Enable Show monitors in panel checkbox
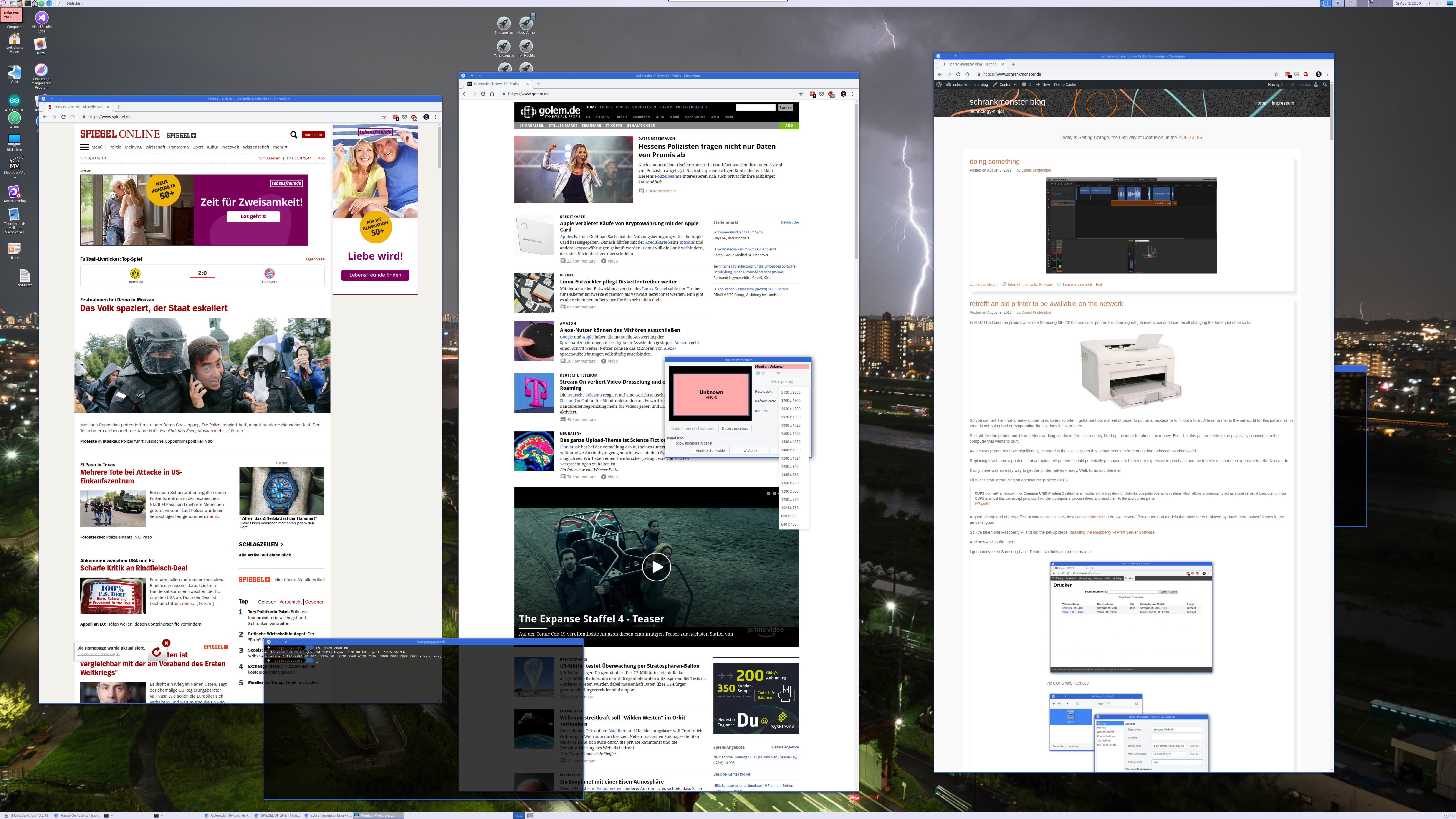This screenshot has width=1456, height=819. [673, 443]
